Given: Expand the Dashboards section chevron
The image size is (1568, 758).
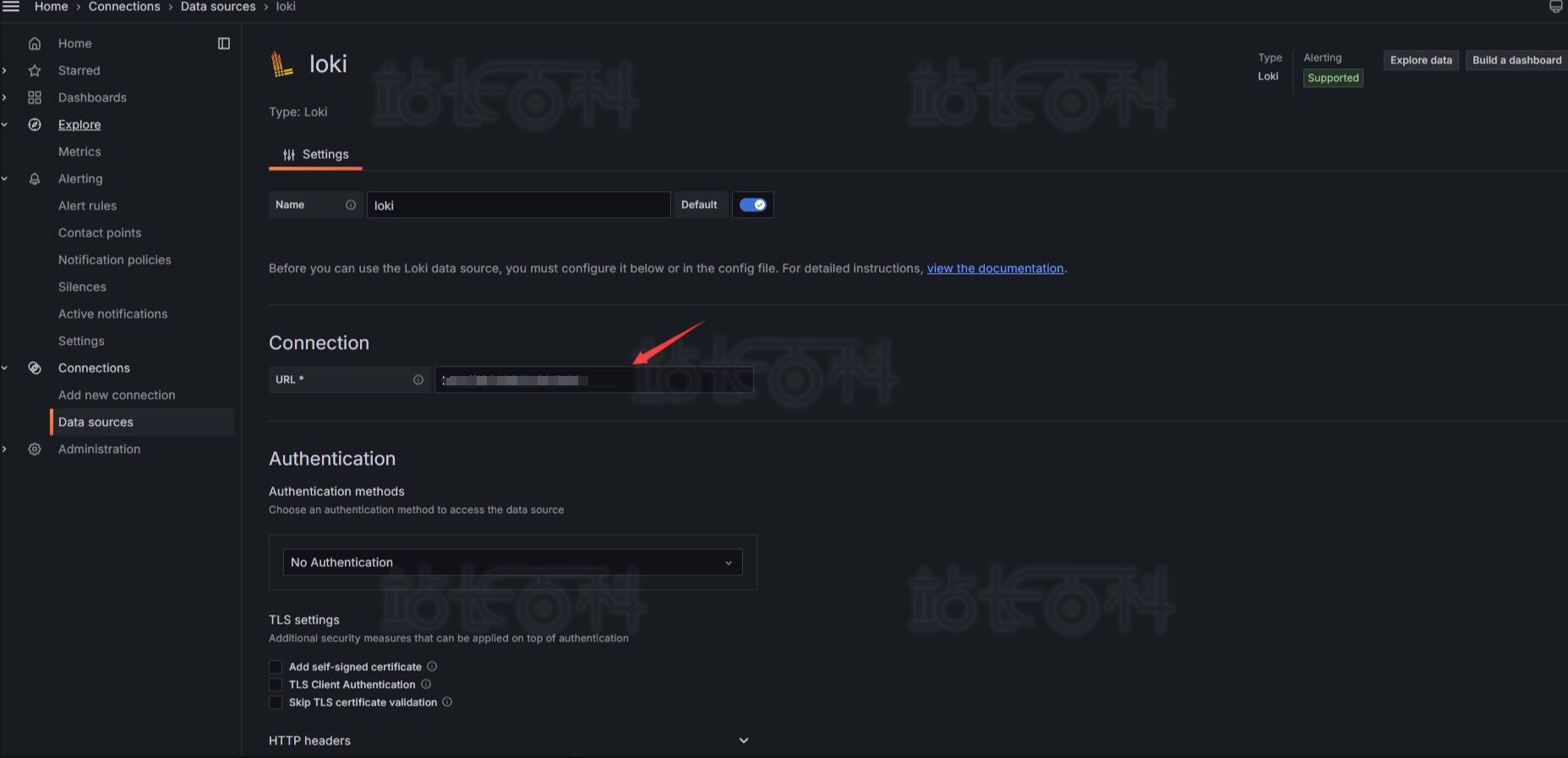Looking at the screenshot, I should coord(5,97).
